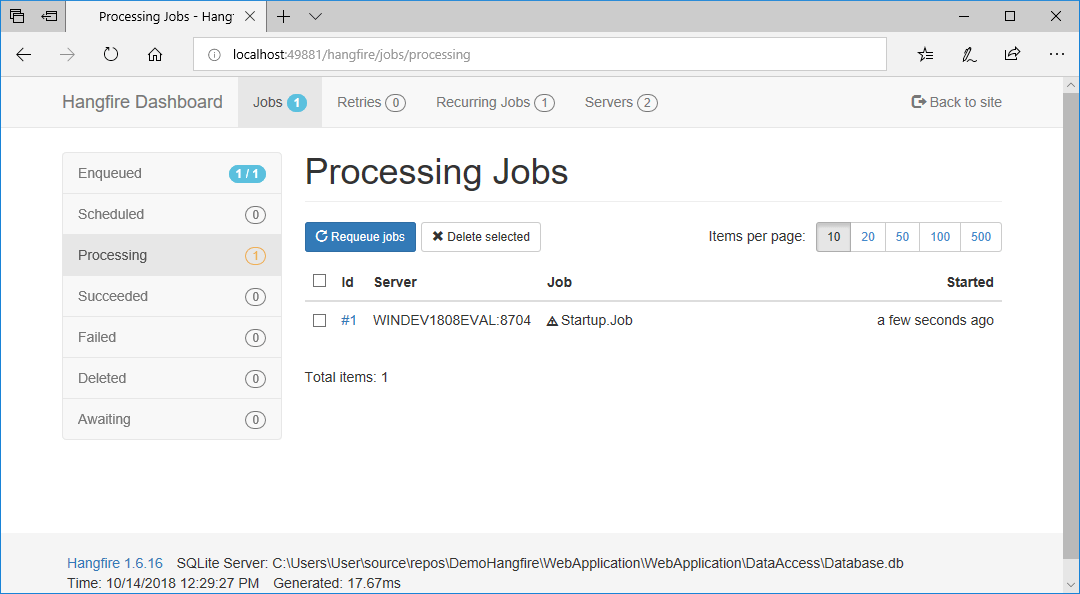Click the Delete selected button
This screenshot has height=594, width=1080.
pos(481,236)
